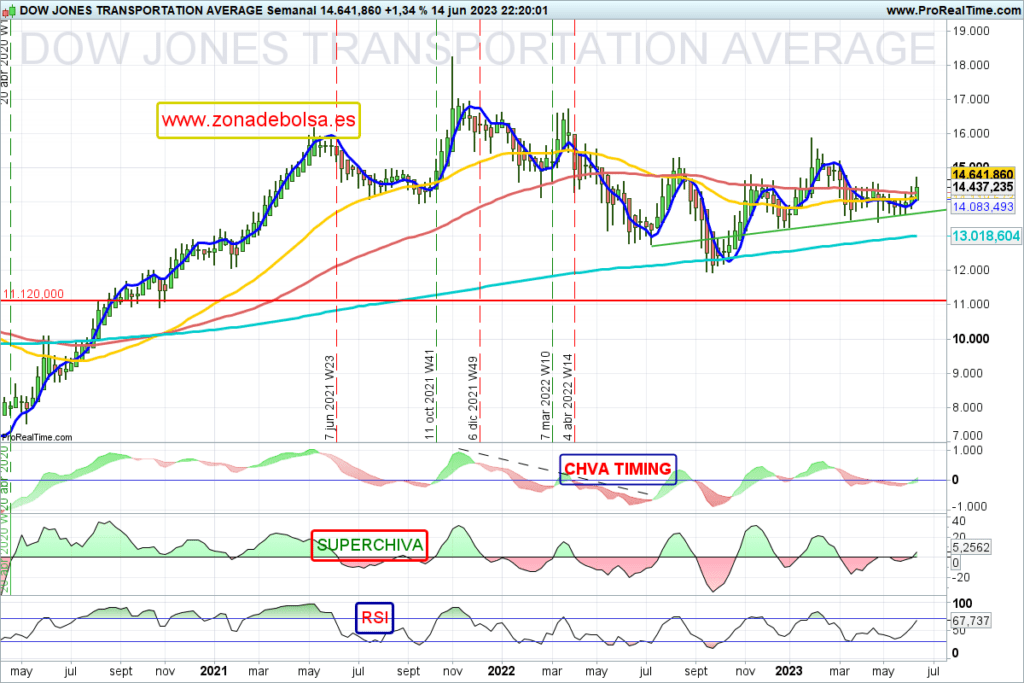The width and height of the screenshot is (1024, 683).
Task: Click the 9.000 price axis label
Action: point(968,373)
